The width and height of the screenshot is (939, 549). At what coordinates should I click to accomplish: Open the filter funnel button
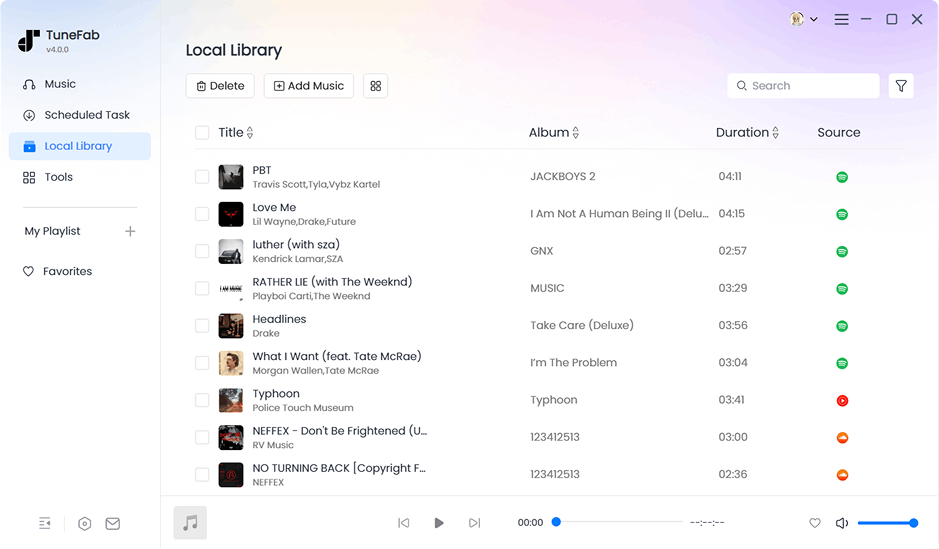(901, 86)
